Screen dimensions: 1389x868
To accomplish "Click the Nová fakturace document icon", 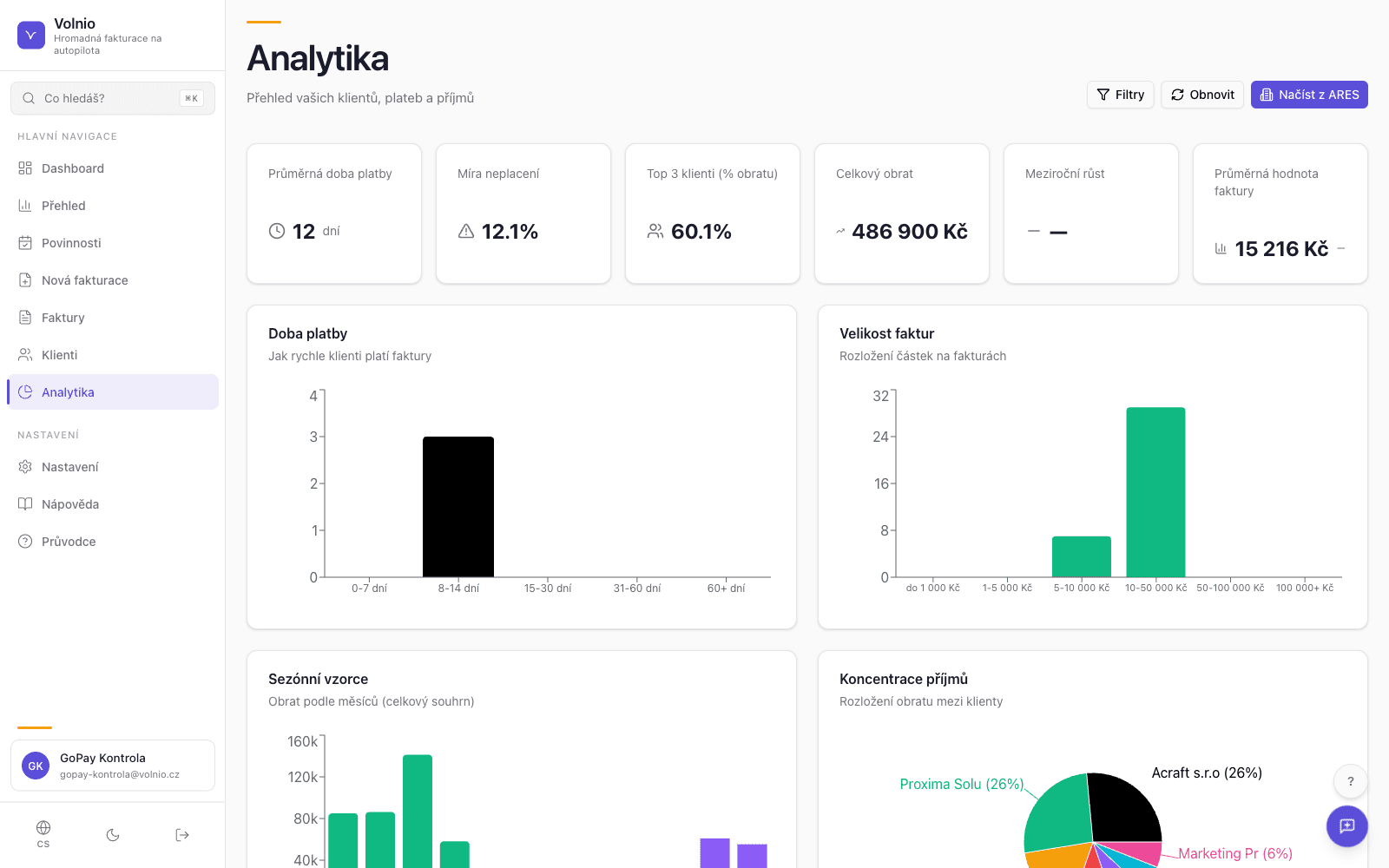I will coord(25,280).
